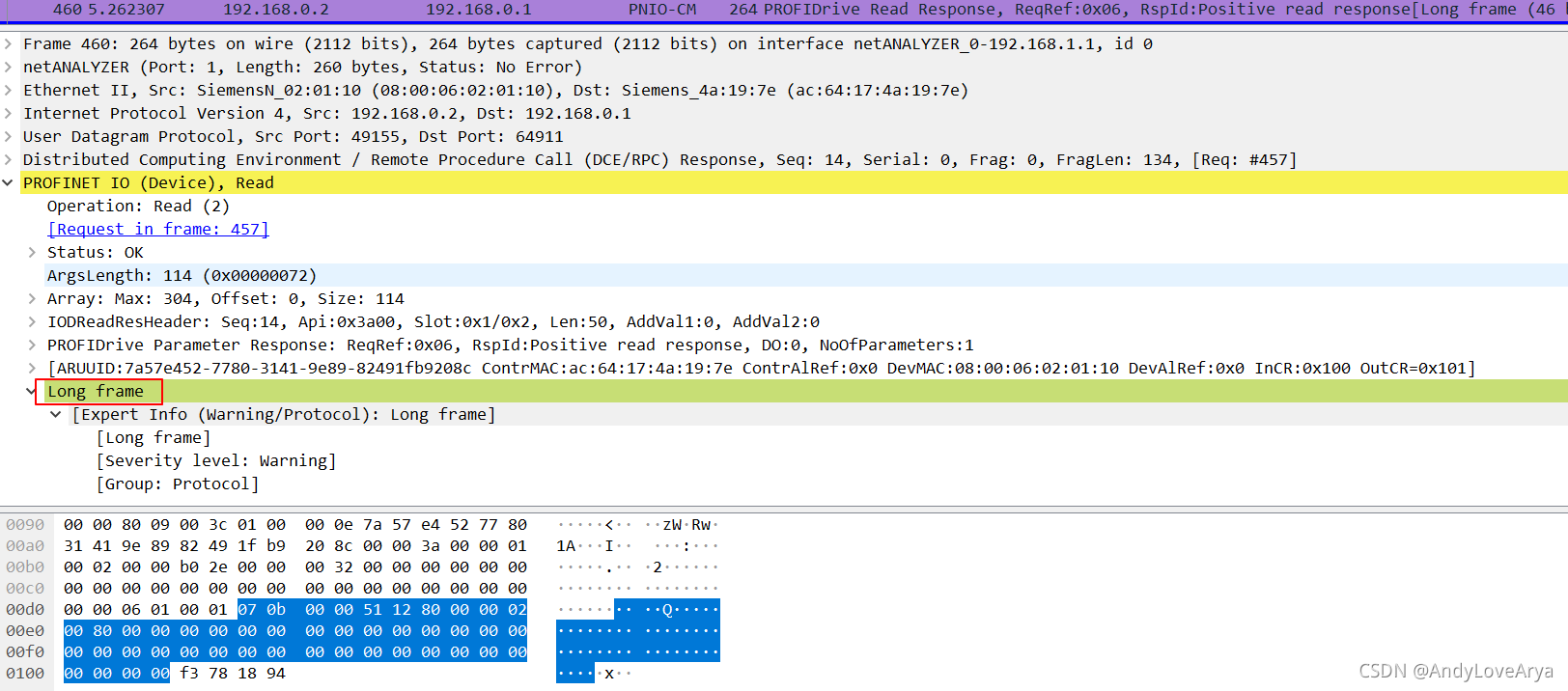The height and width of the screenshot is (691, 1568).
Task: Expand the DCE/RPC Response row
Action: pos(8,160)
